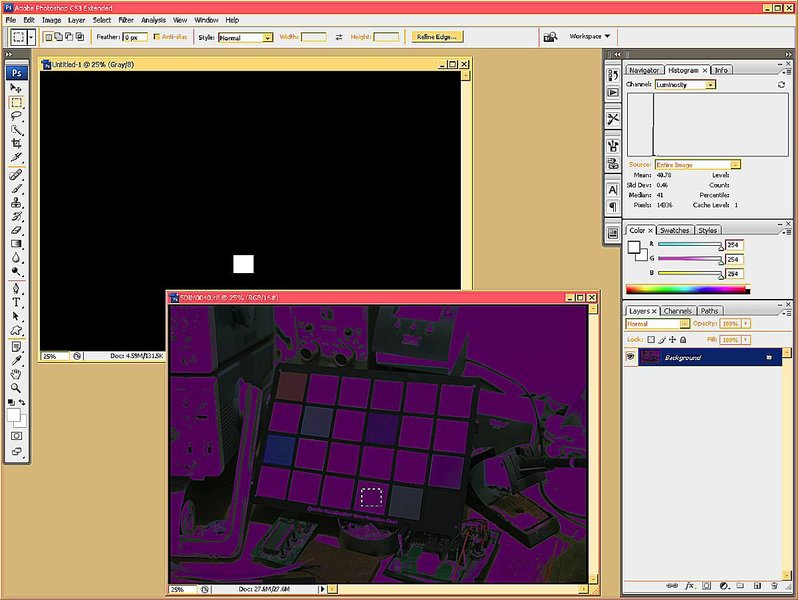Hide the Background layer using eye icon
Viewport: 798px width, 600px height.
coord(631,357)
